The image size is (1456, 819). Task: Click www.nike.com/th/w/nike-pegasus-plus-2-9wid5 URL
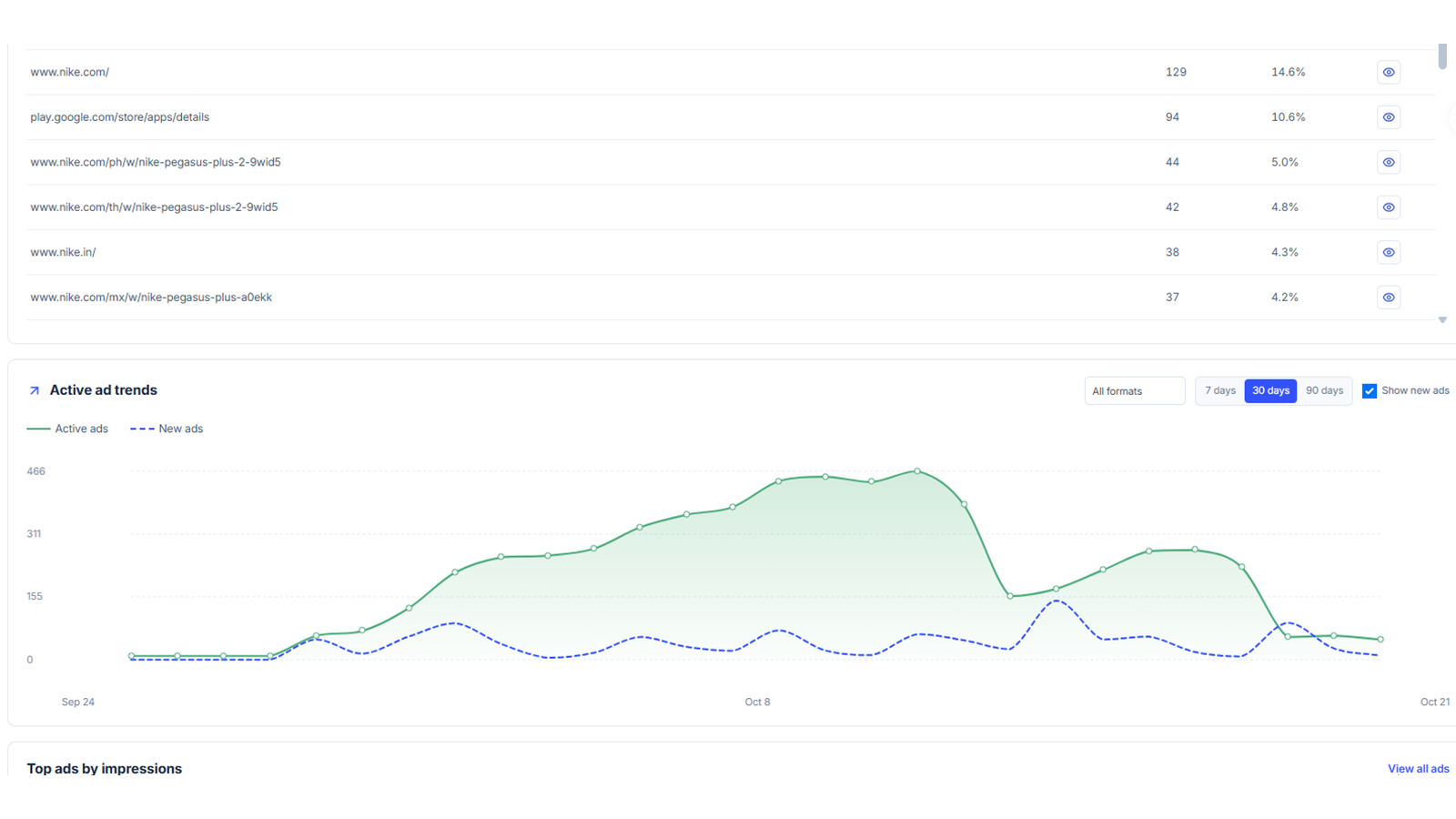coord(154,207)
